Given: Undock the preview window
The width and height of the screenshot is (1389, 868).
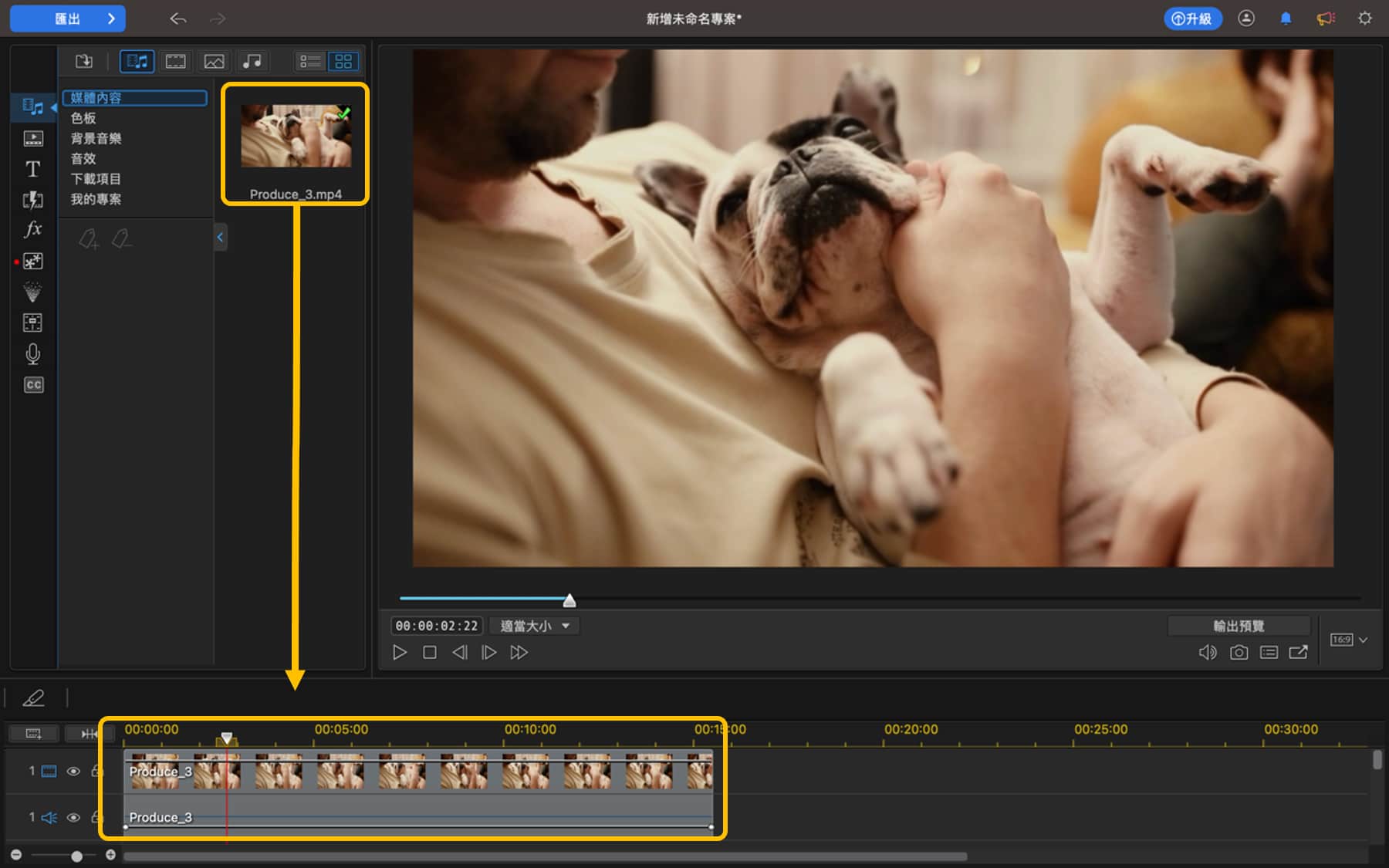Looking at the screenshot, I should (1299, 653).
